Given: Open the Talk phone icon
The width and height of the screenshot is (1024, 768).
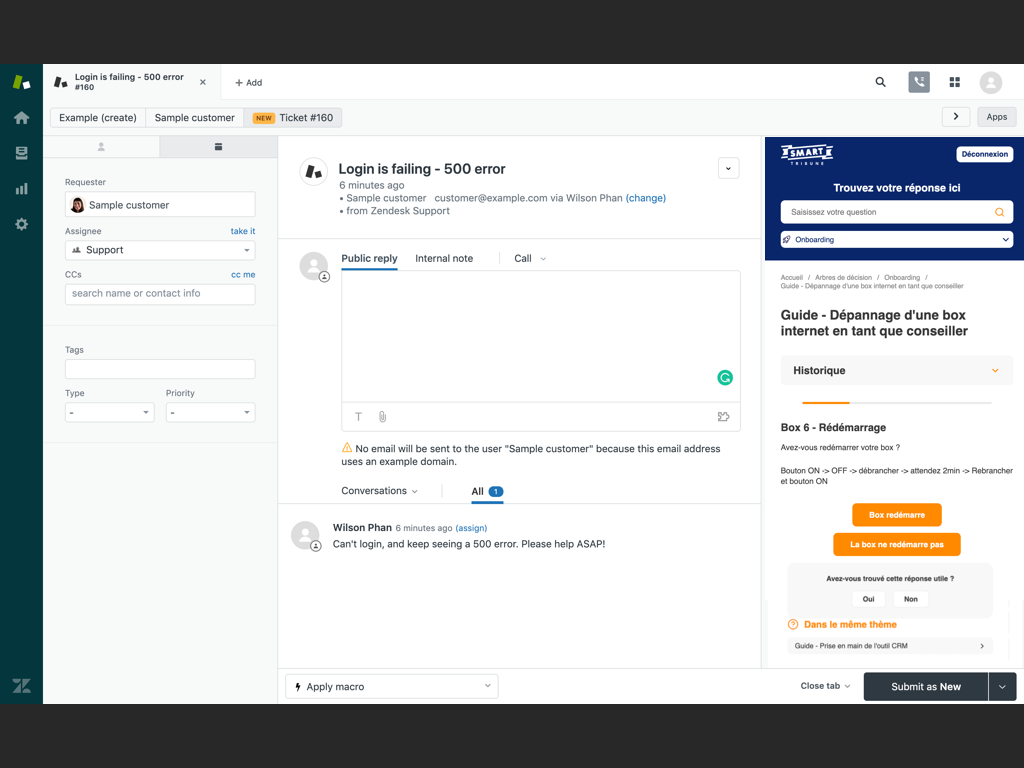Looking at the screenshot, I should 918,82.
